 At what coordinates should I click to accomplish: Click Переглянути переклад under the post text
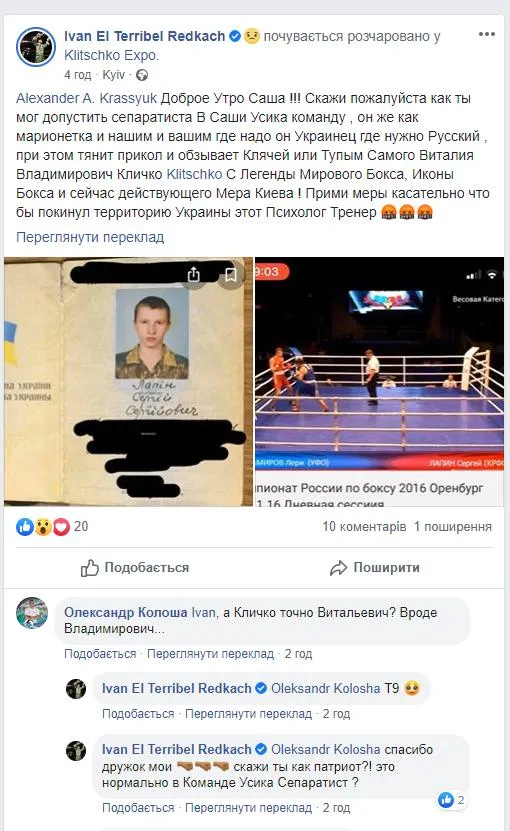(90, 237)
